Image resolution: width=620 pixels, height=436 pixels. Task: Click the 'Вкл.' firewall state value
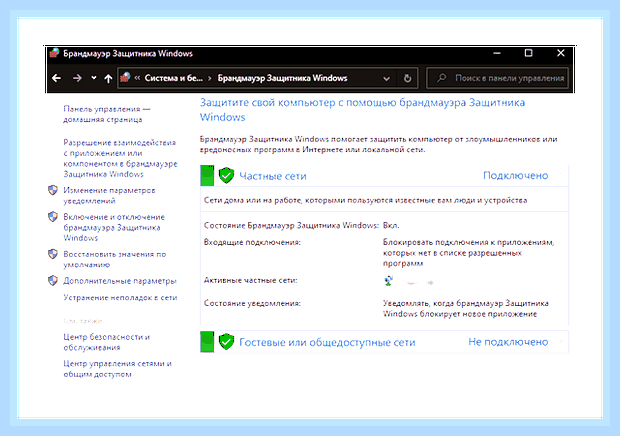click(391, 225)
